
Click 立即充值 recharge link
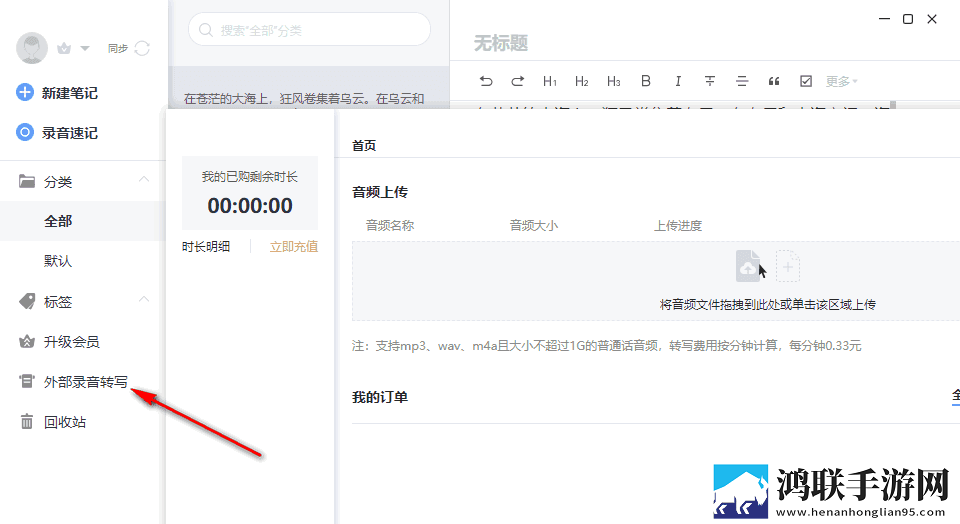(294, 247)
